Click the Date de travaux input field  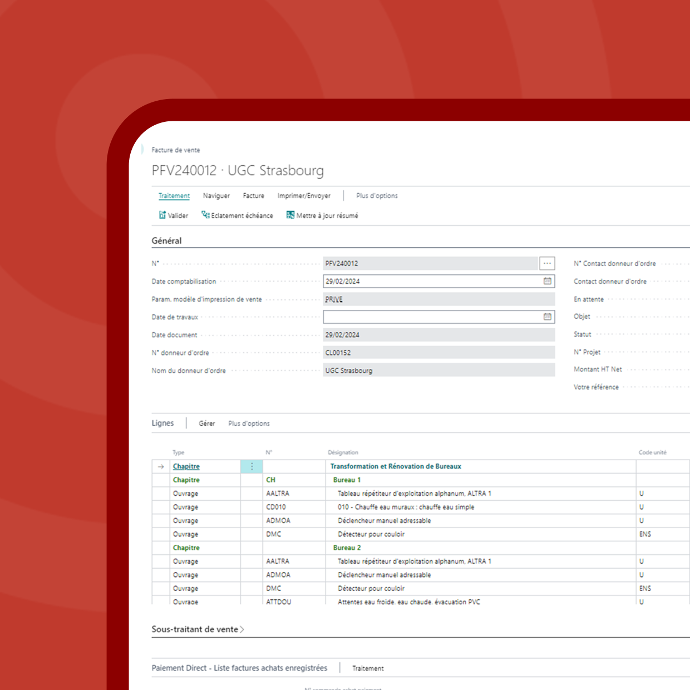click(432, 317)
